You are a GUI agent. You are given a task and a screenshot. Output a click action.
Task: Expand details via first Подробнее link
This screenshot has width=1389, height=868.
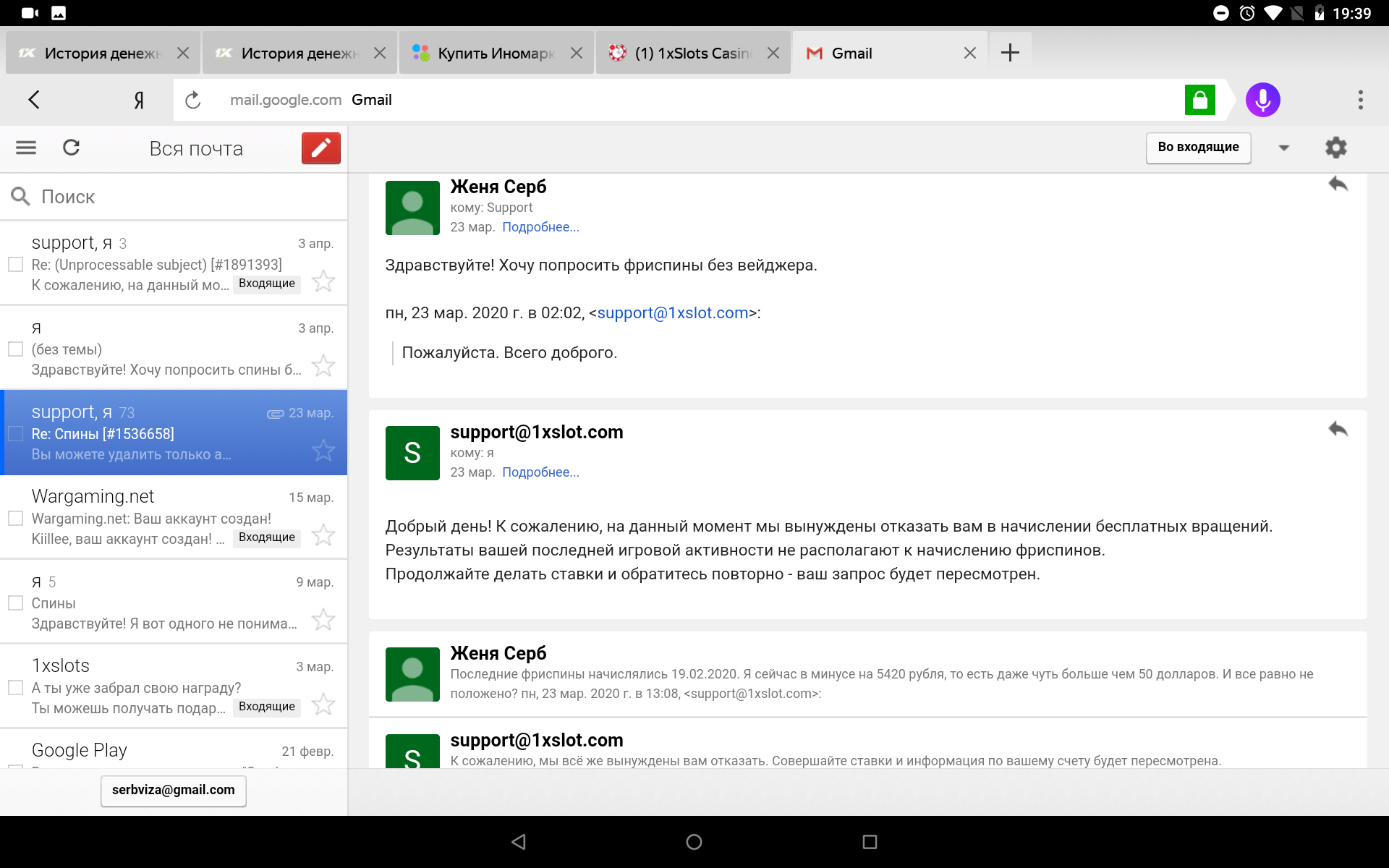[x=540, y=227]
